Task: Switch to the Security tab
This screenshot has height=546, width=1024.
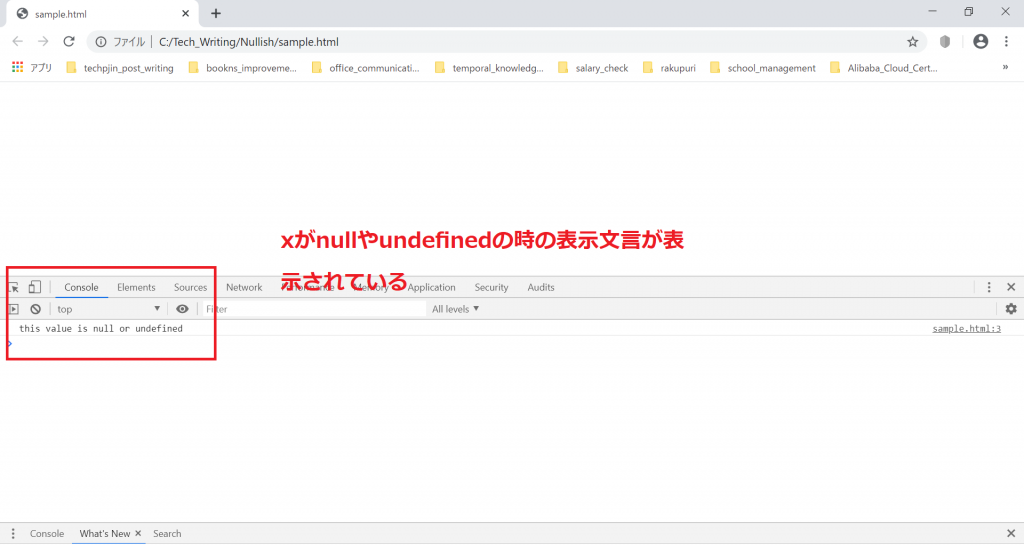Action: [491, 287]
